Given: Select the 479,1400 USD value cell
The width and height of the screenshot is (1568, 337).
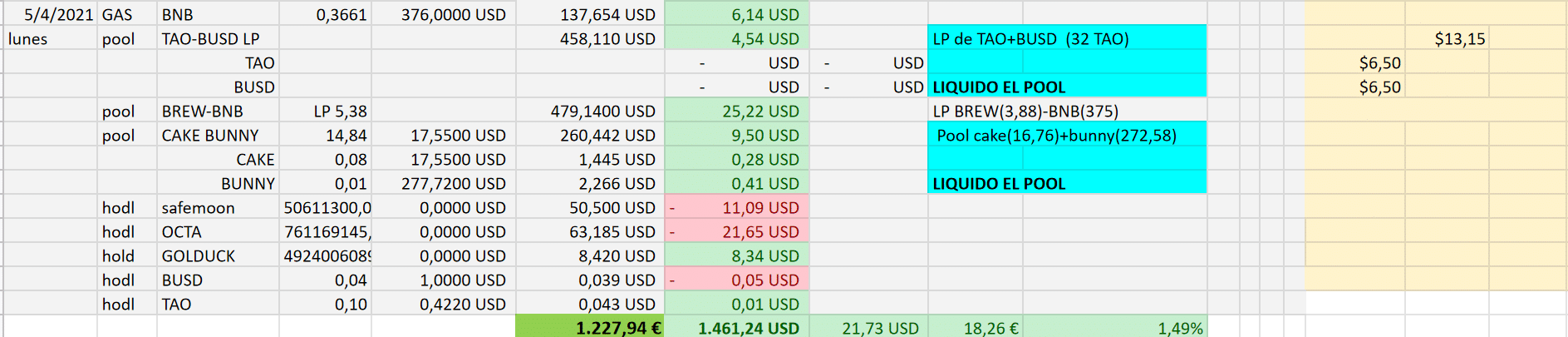Looking at the screenshot, I should point(590,111).
